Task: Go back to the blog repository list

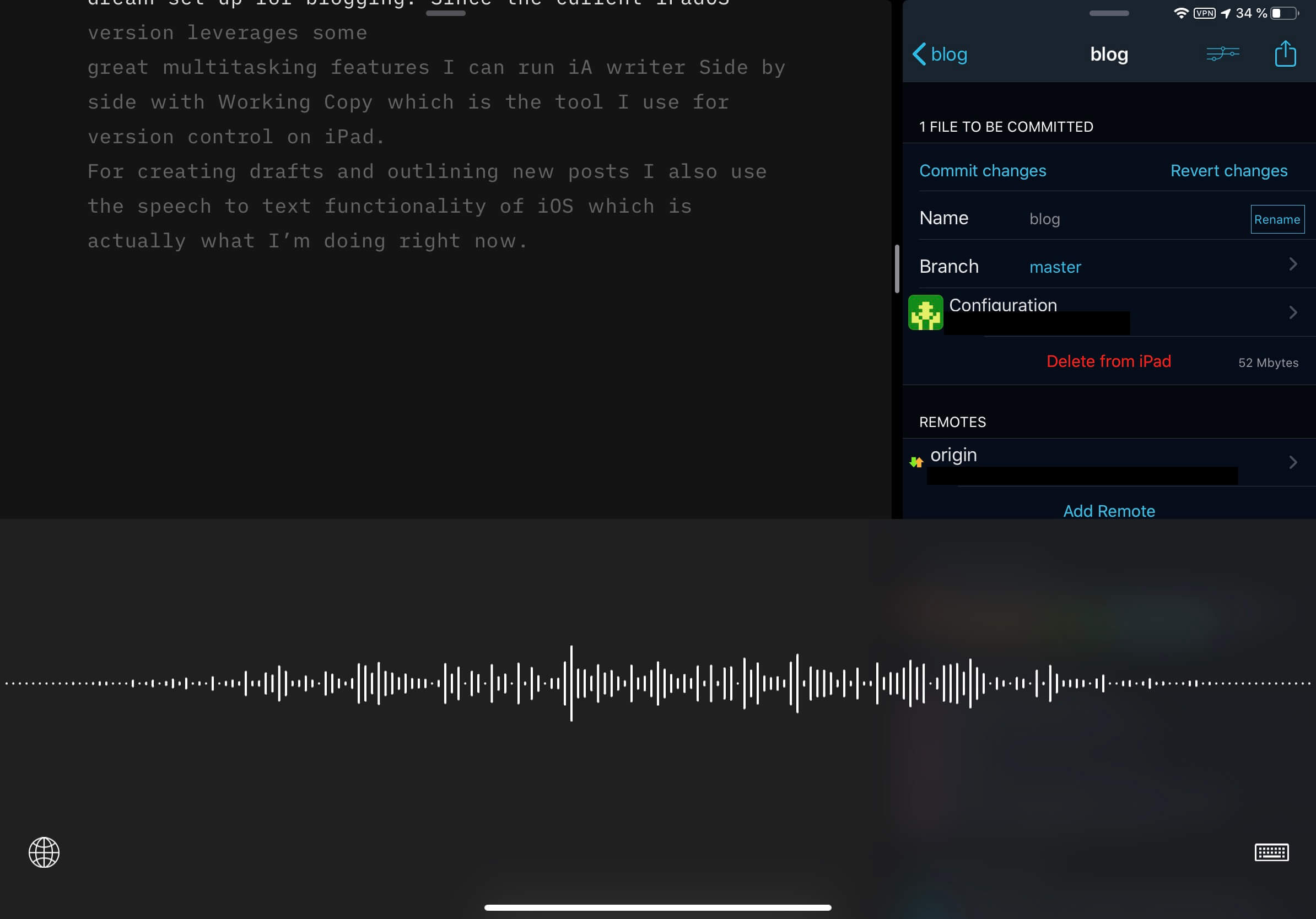Action: click(940, 55)
